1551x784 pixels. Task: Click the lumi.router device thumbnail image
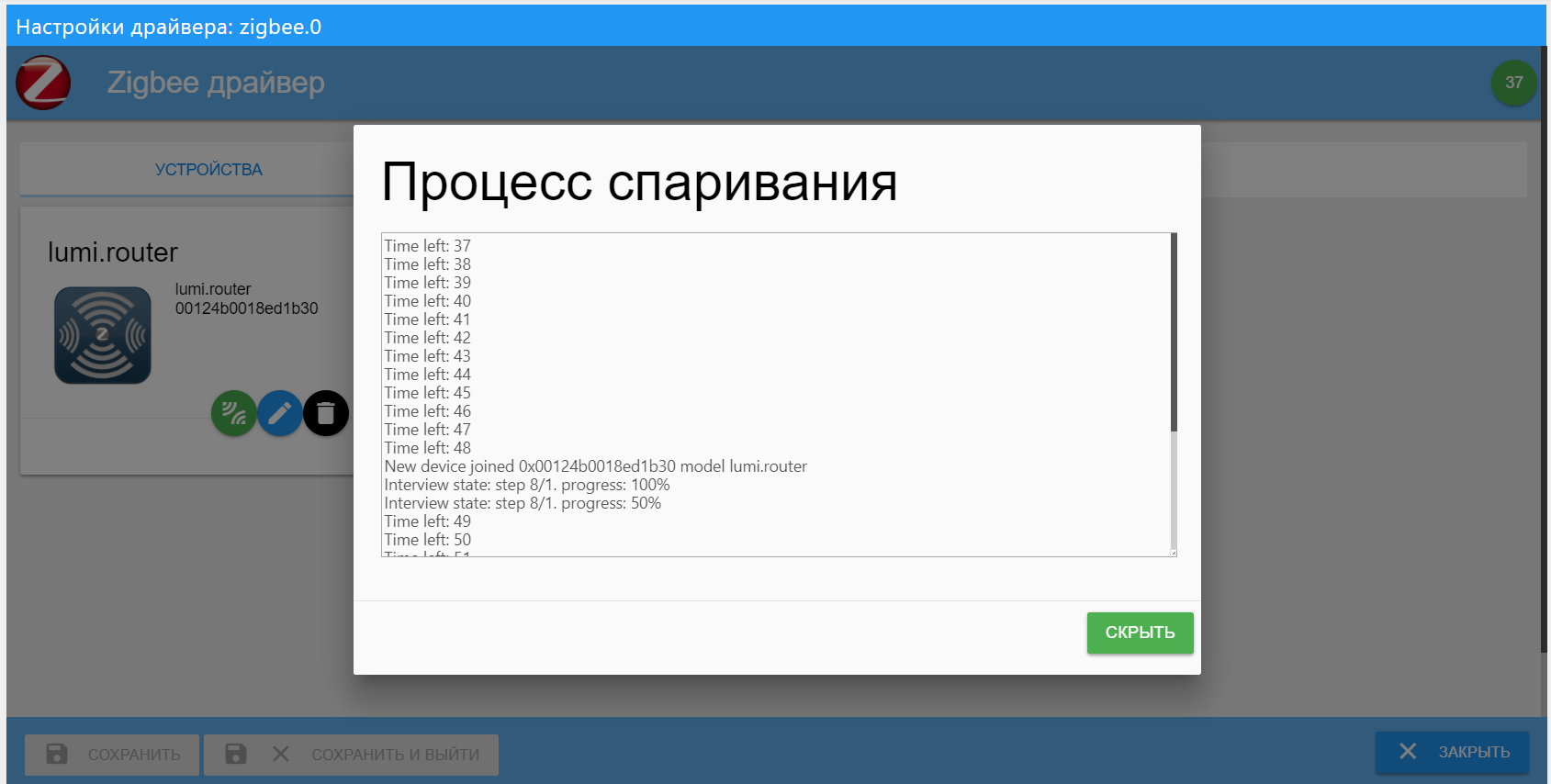[103, 335]
